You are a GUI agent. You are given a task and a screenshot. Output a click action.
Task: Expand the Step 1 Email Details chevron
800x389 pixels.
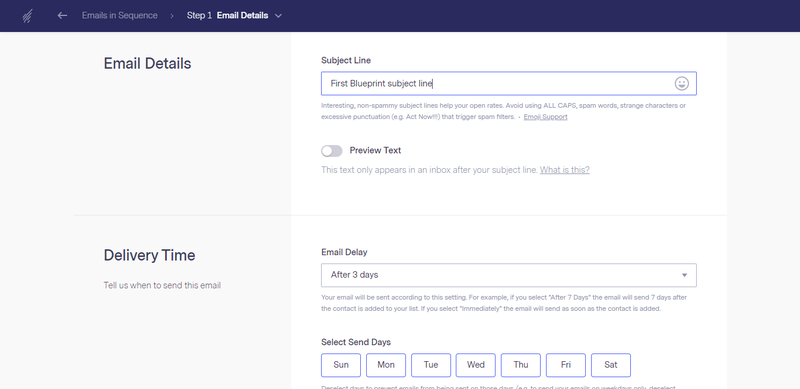[x=278, y=16]
